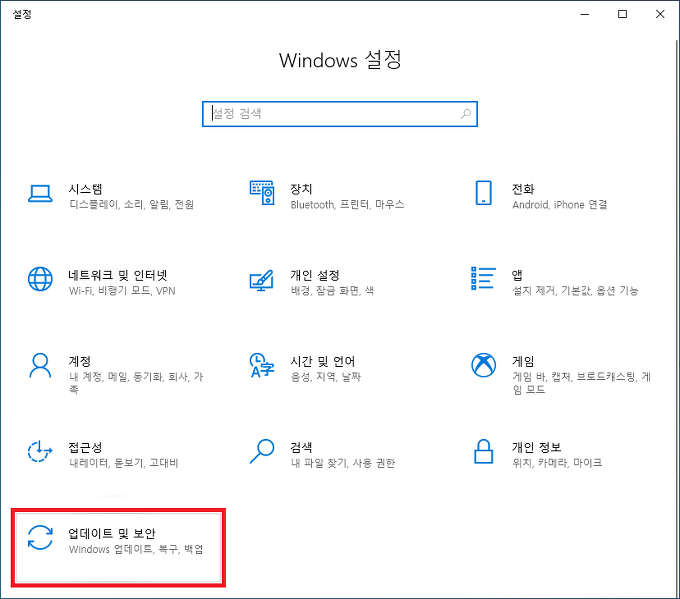The height and width of the screenshot is (599, 680).
Task: Click the list icon for 앱
Action: [x=483, y=278]
